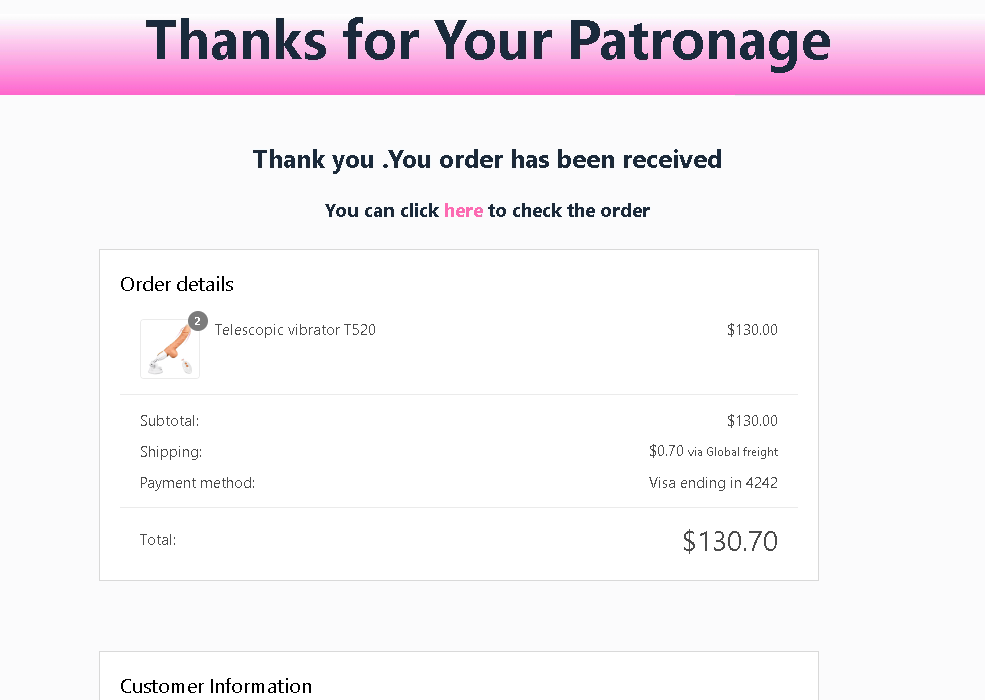
Task: Select the $130.70 total amount
Action: click(x=730, y=541)
